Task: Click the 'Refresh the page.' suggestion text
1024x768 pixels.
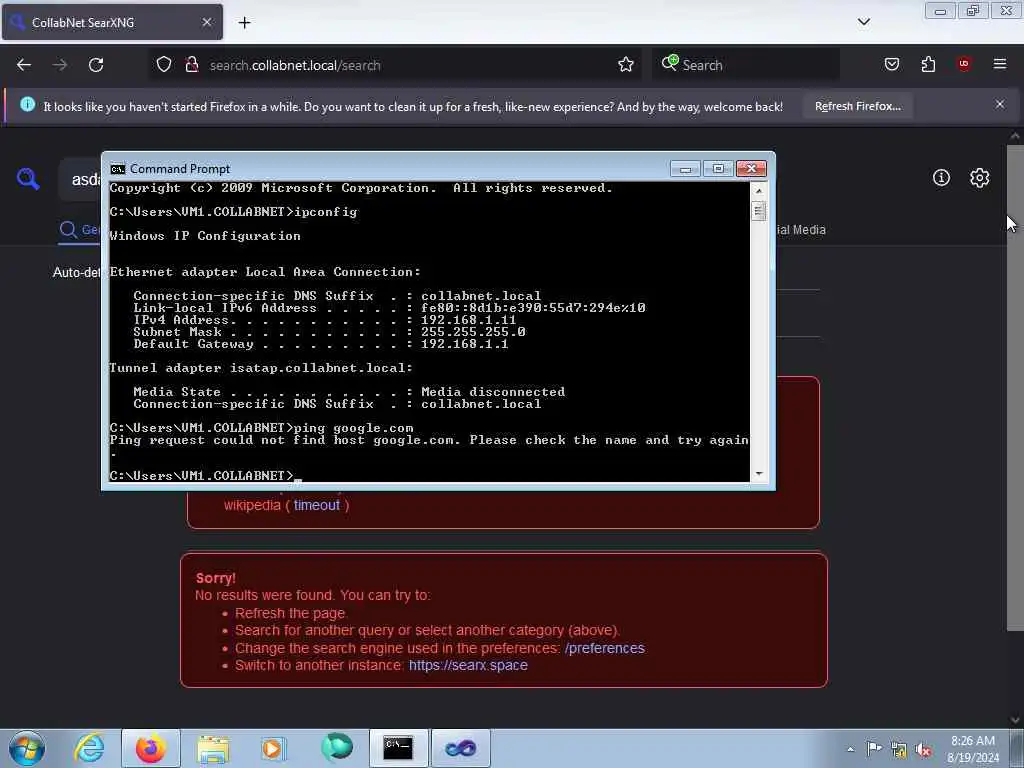Action: [291, 613]
